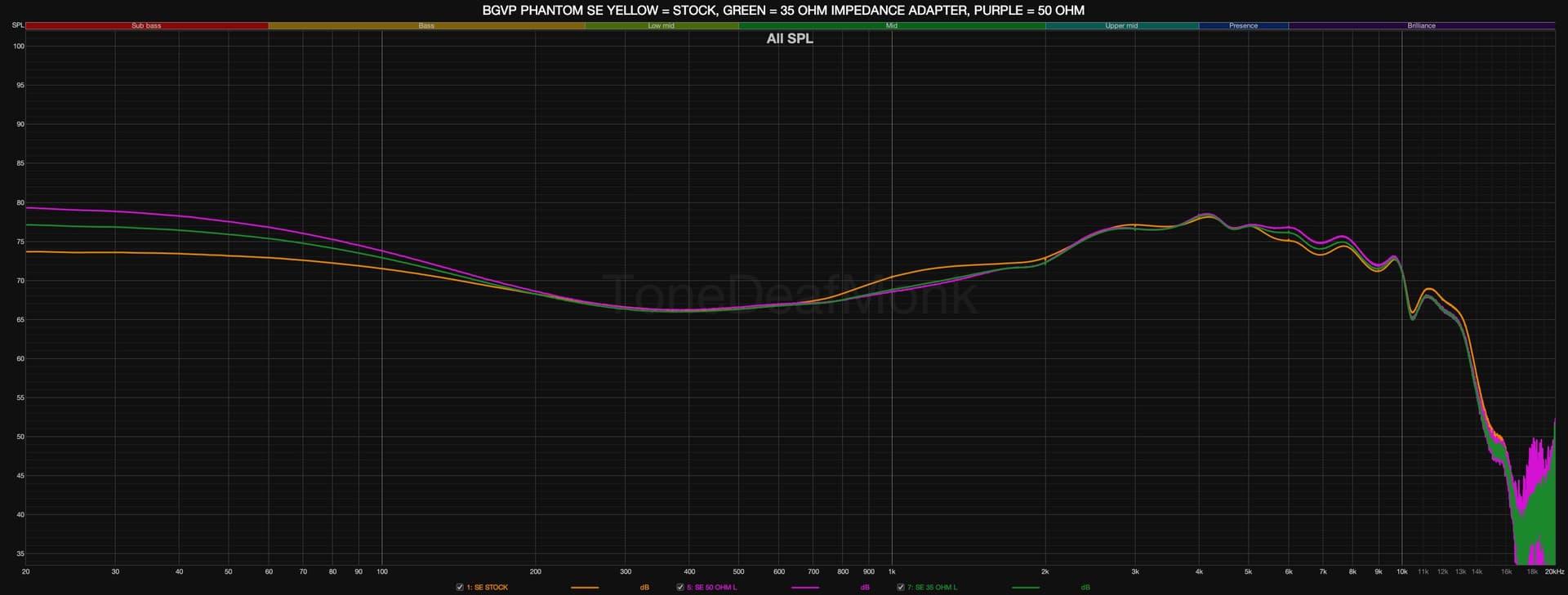
Task: Click the 'Presence' frequency band label
Action: click(1244, 26)
